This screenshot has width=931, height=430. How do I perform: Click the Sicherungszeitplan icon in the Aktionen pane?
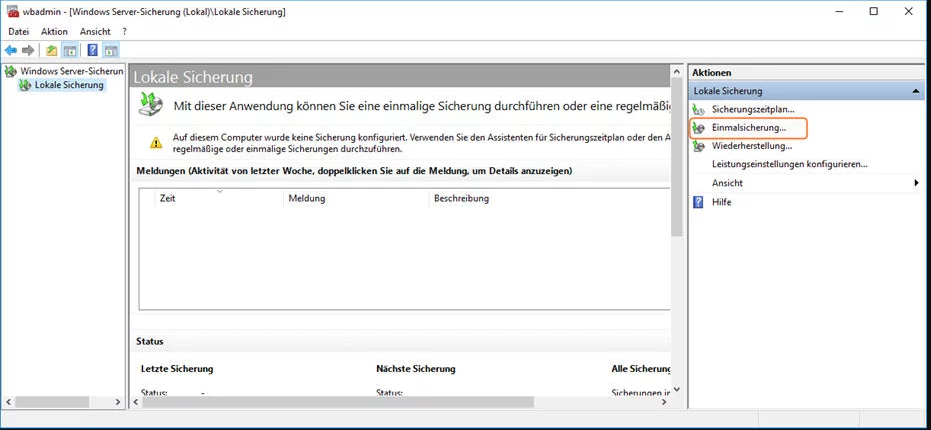pos(699,110)
